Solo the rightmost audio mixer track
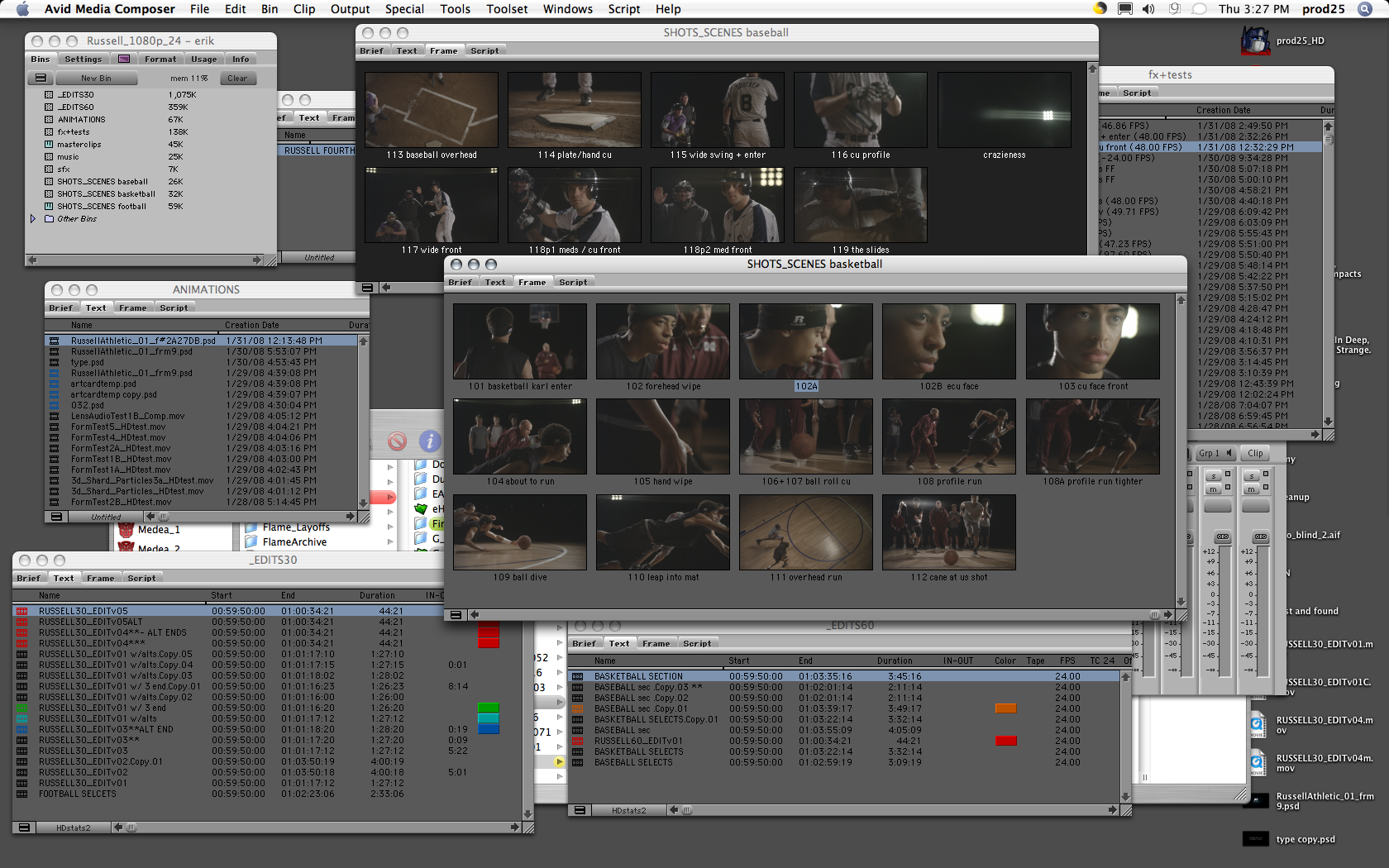This screenshot has width=1389, height=868. tap(1252, 477)
